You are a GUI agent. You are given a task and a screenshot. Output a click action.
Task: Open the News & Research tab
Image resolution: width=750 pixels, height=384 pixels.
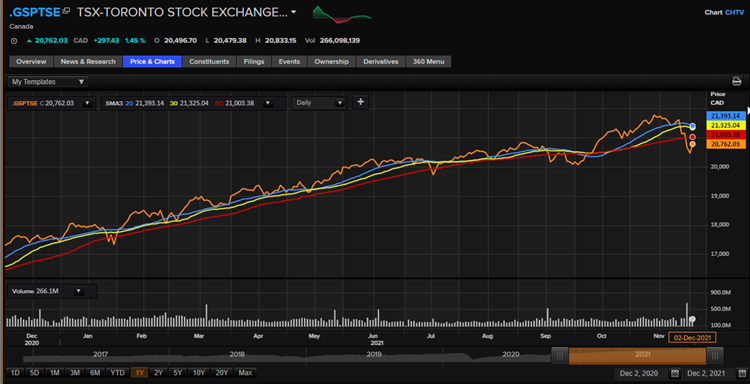point(88,62)
